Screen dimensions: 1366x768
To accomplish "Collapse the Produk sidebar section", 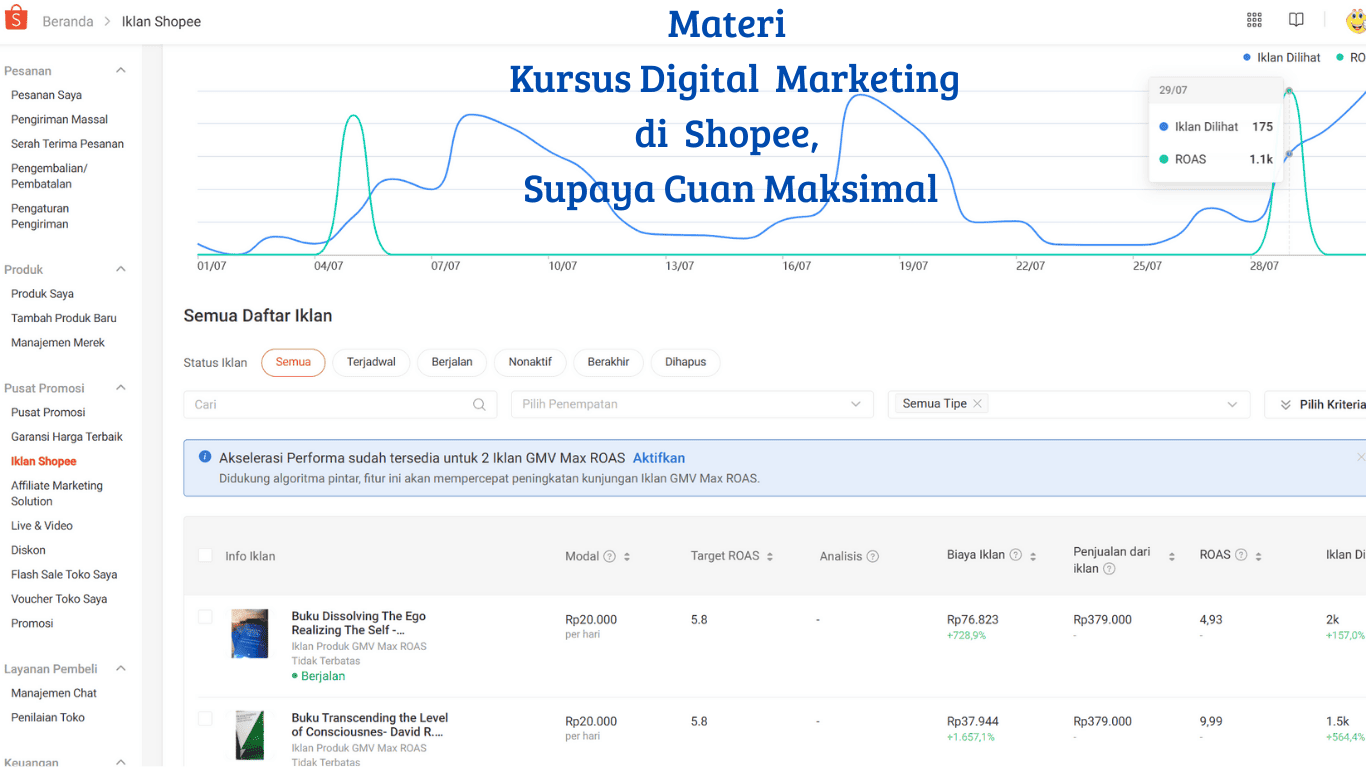I will point(121,269).
